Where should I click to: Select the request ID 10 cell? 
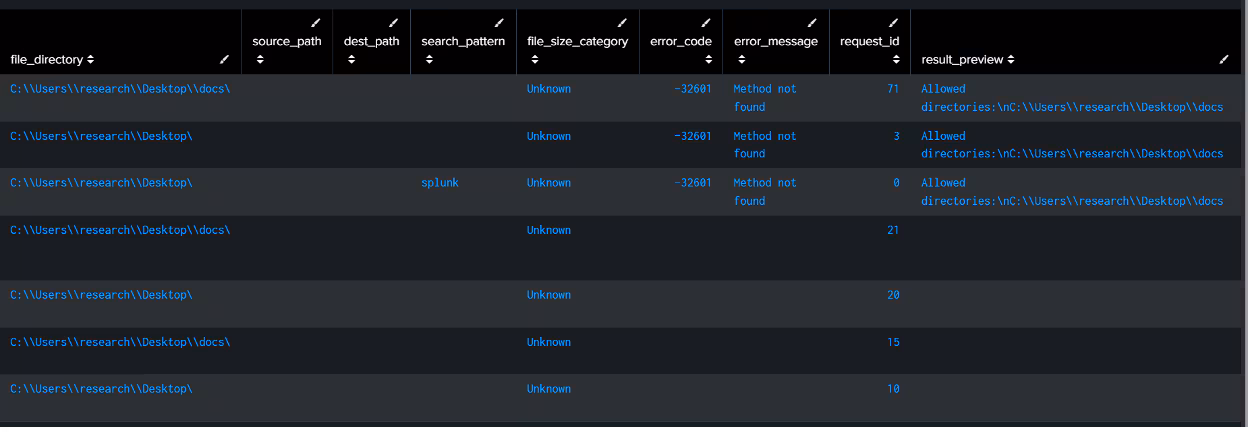click(x=893, y=389)
